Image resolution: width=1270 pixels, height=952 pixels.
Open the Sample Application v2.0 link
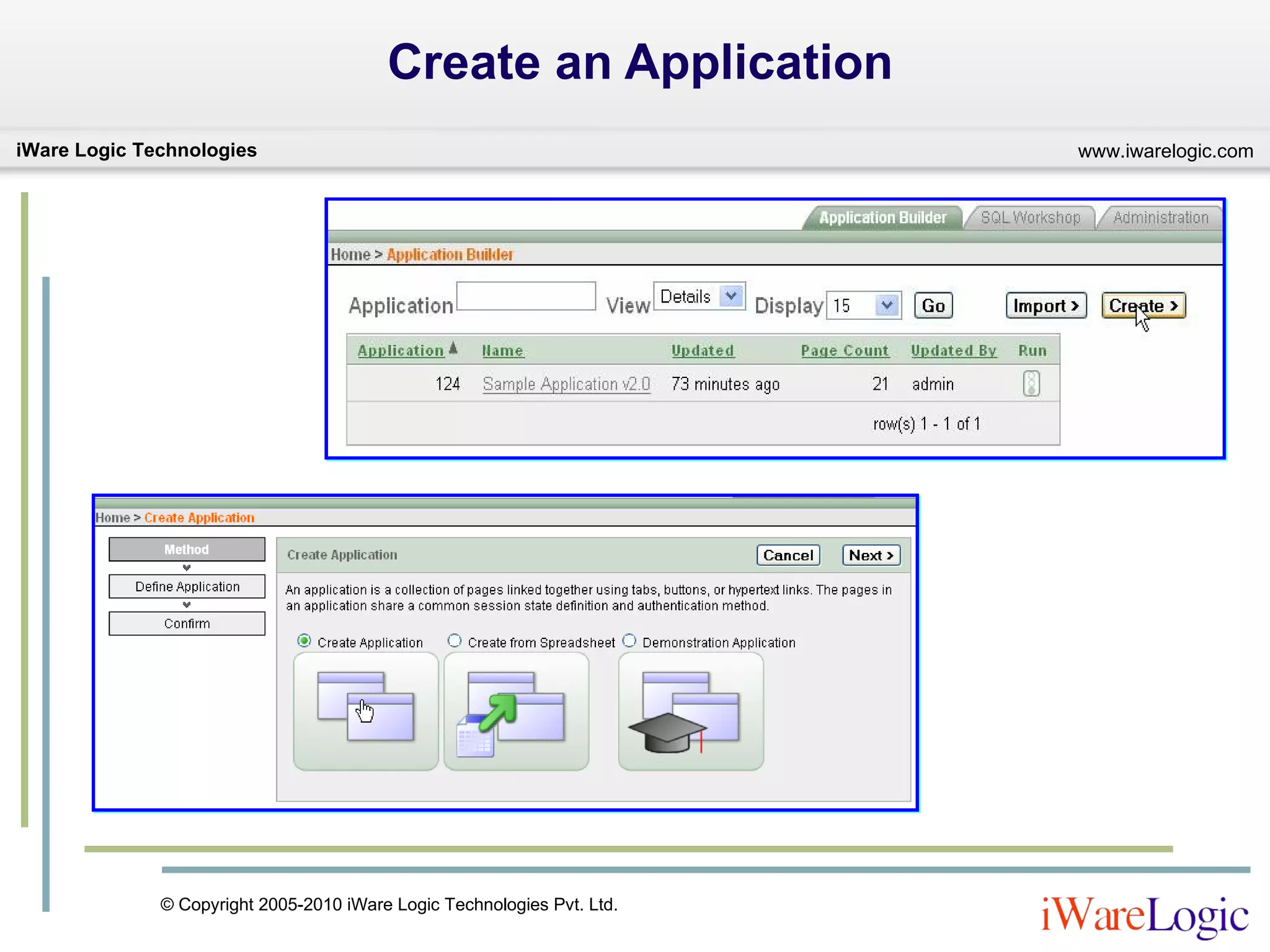tap(566, 384)
